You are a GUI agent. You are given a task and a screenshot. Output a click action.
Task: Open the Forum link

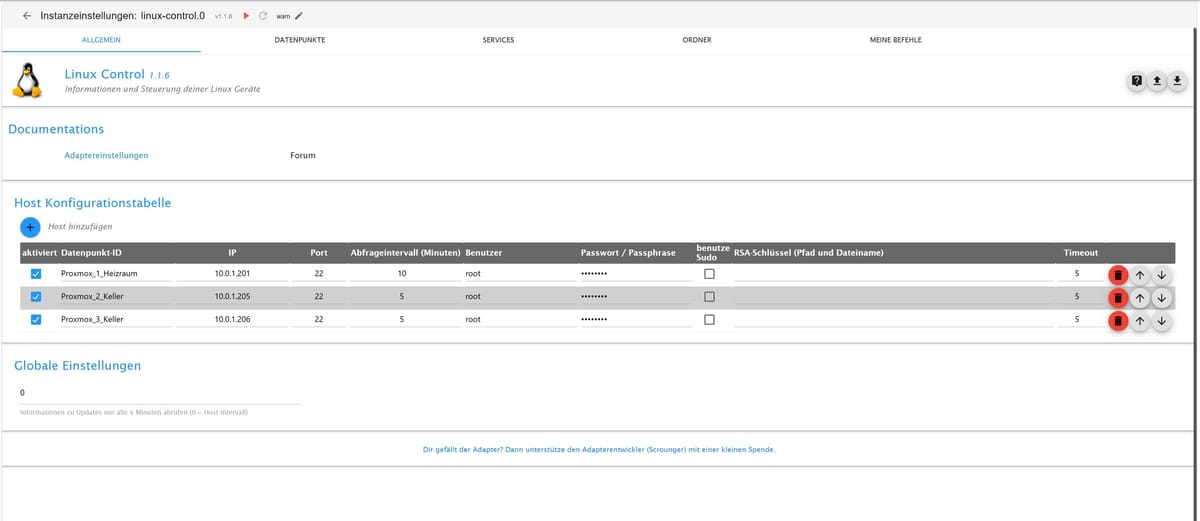coord(303,155)
